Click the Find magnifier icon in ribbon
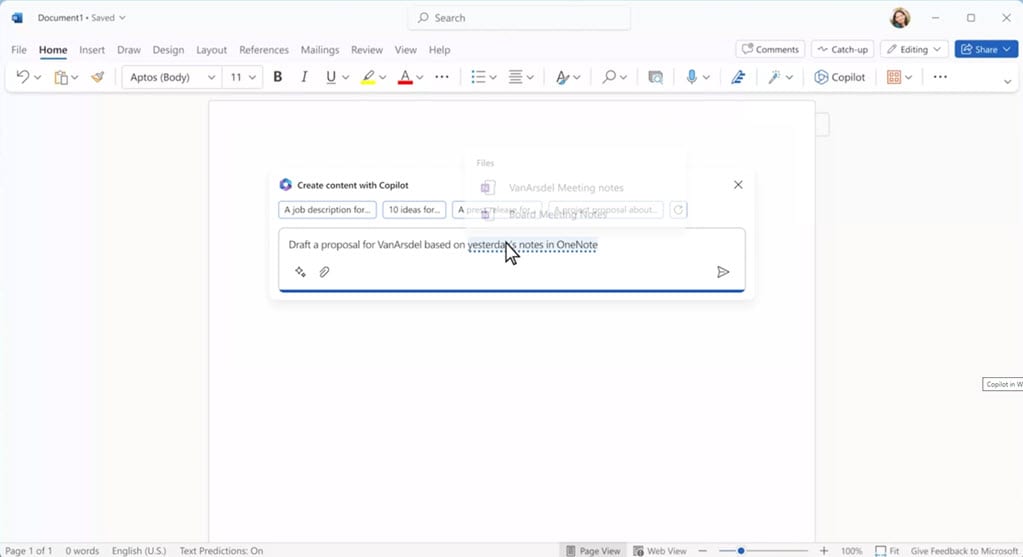This screenshot has height=557, width=1023. (609, 77)
